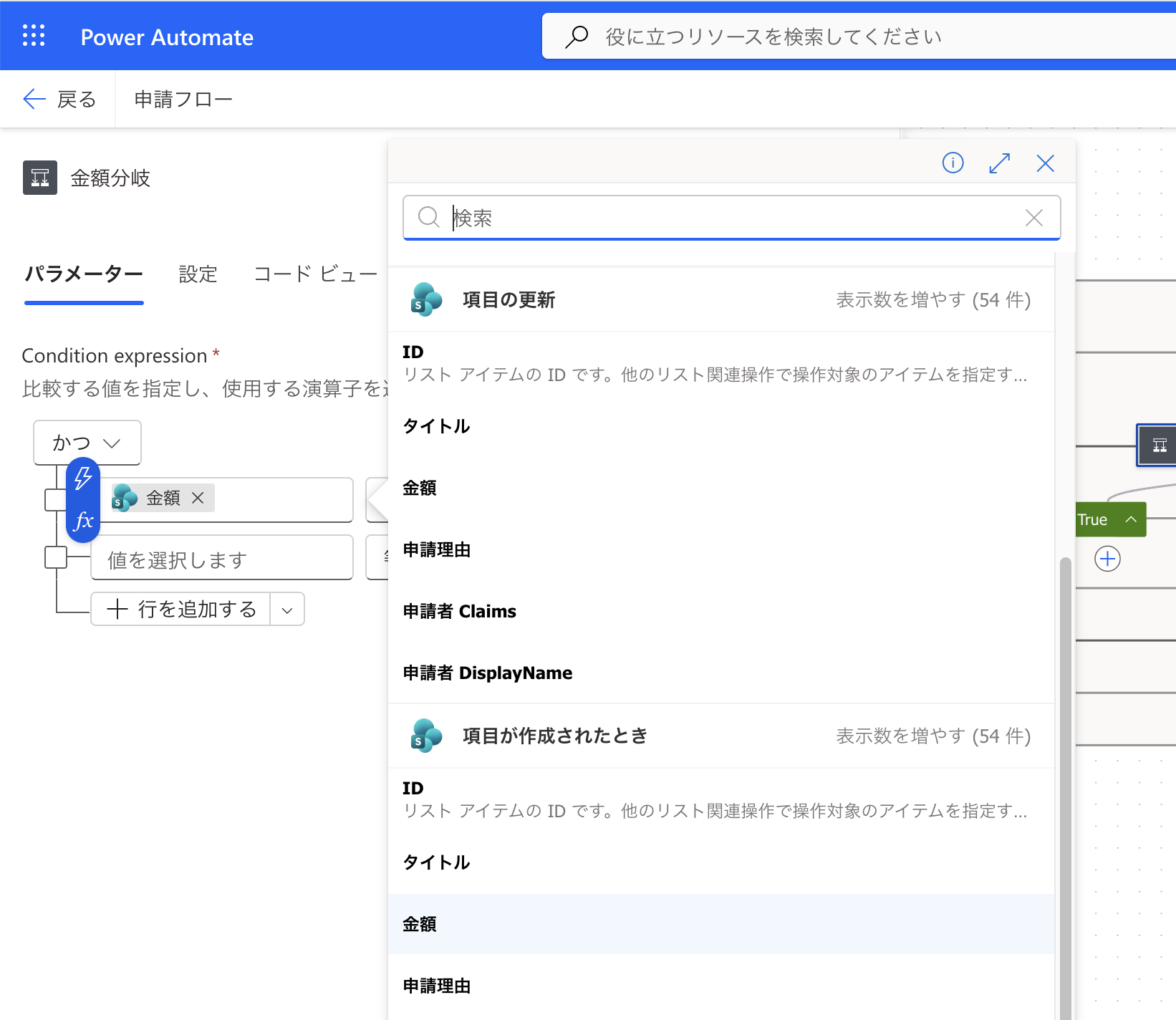1176x1020 pixels.
Task: Select 申請者 DisplayName item
Action: 721,673
